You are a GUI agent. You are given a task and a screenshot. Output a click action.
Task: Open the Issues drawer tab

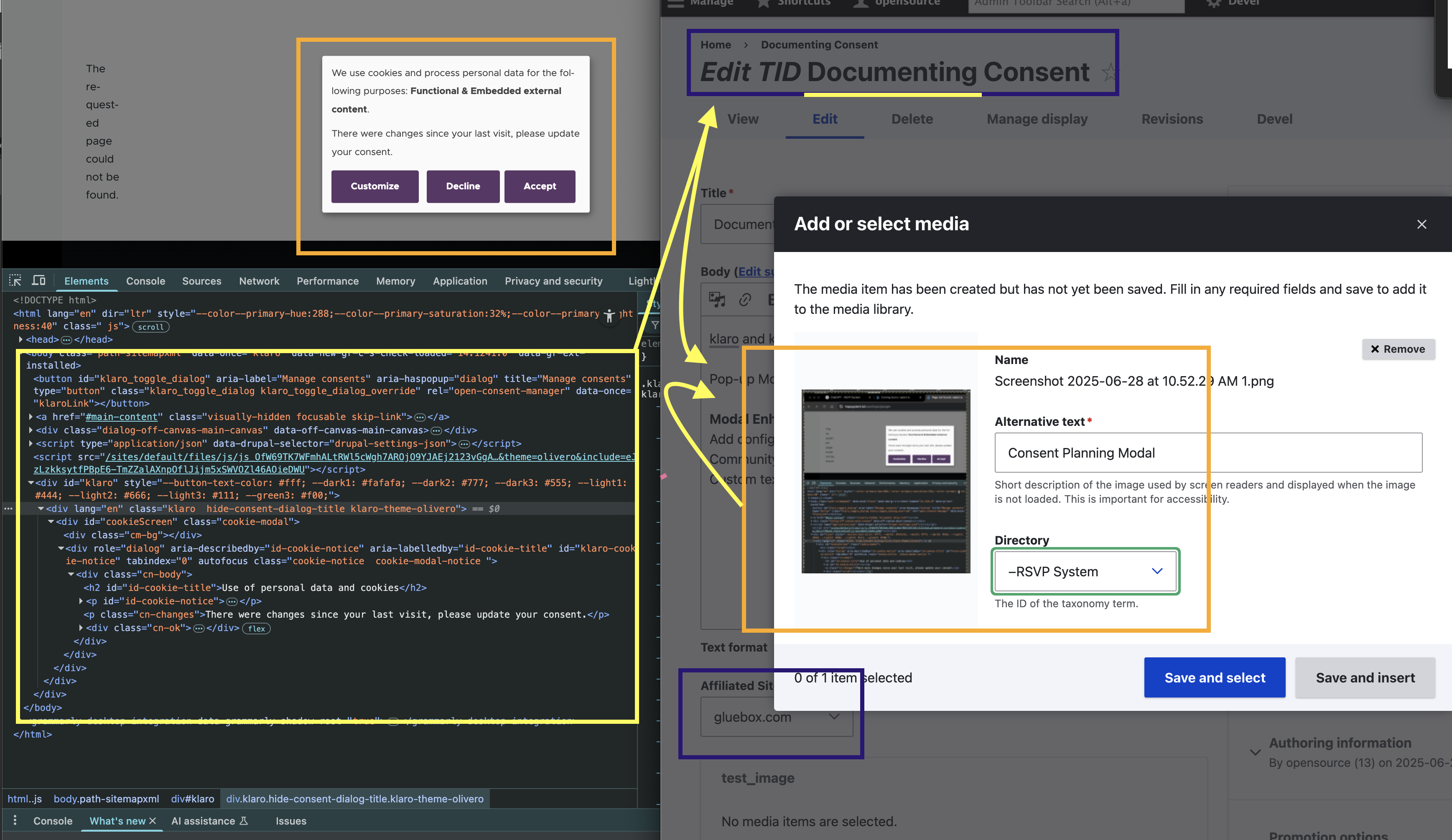290,821
